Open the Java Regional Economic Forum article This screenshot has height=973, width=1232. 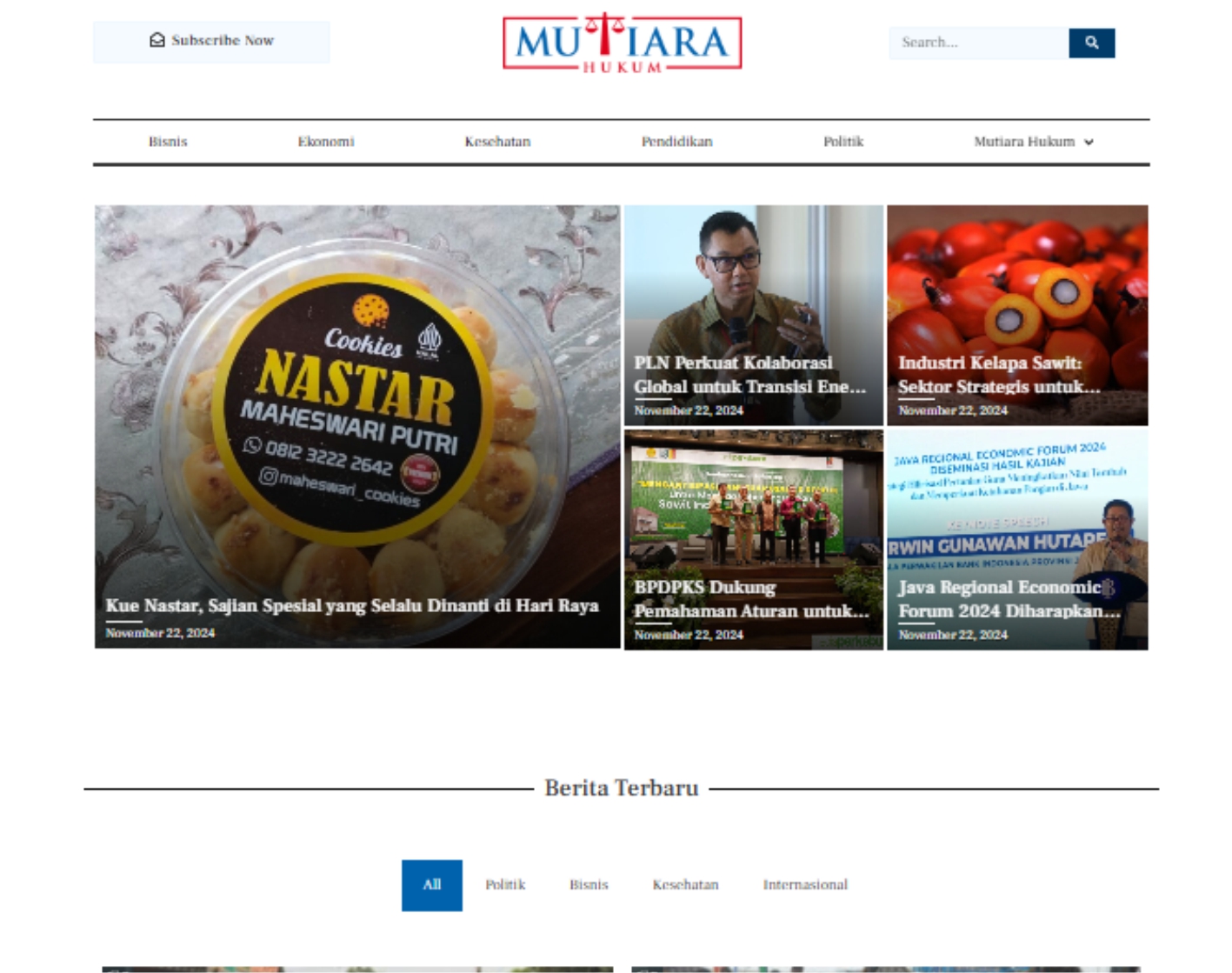pyautogui.click(x=1009, y=599)
